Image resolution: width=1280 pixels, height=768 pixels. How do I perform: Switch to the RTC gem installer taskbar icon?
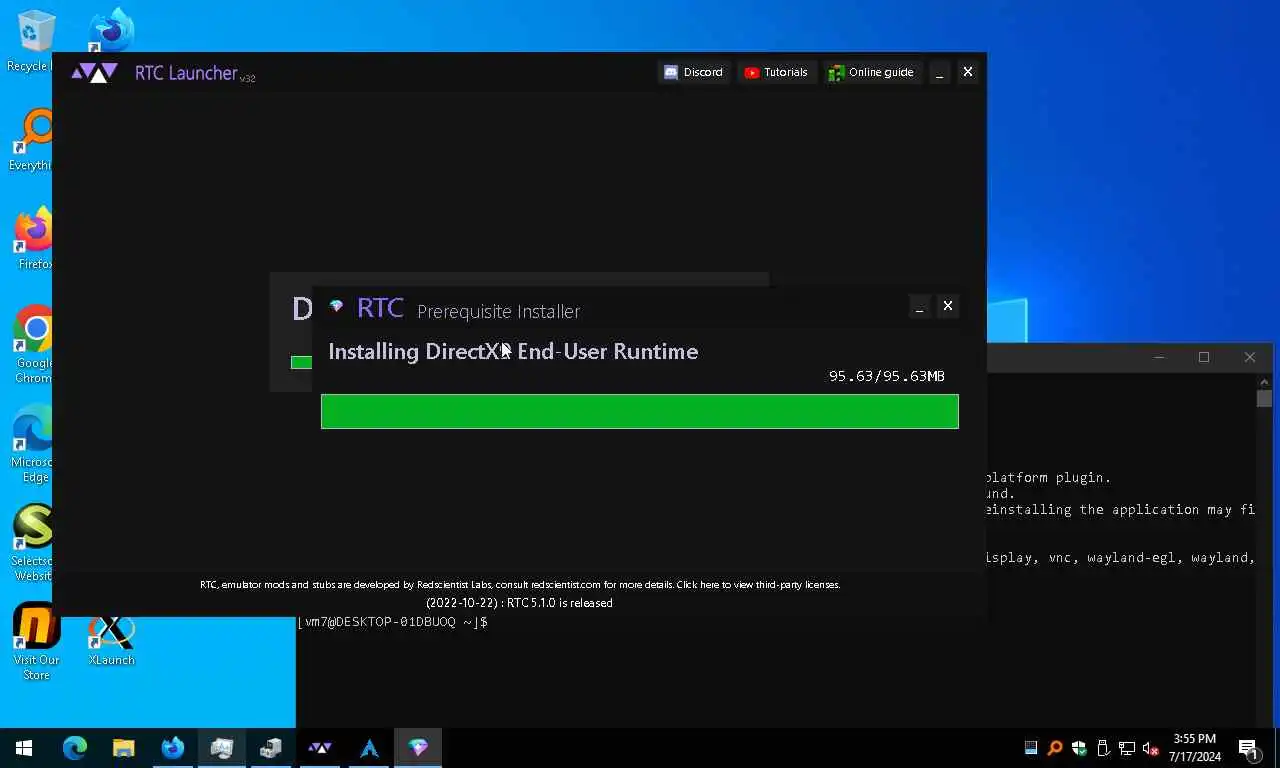point(418,747)
